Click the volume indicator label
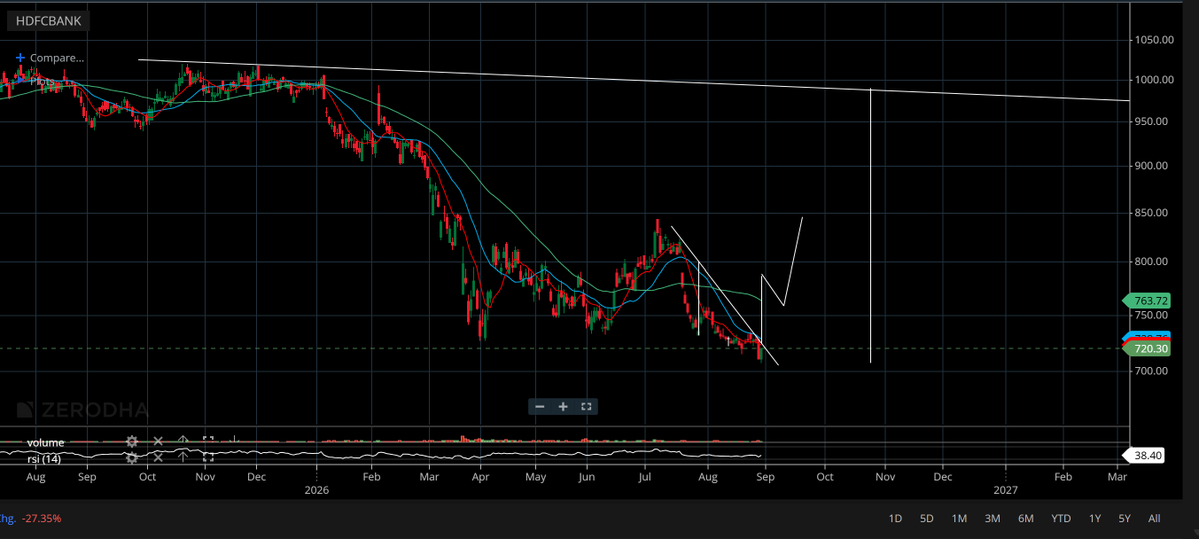The height and width of the screenshot is (539, 1199). (46, 442)
